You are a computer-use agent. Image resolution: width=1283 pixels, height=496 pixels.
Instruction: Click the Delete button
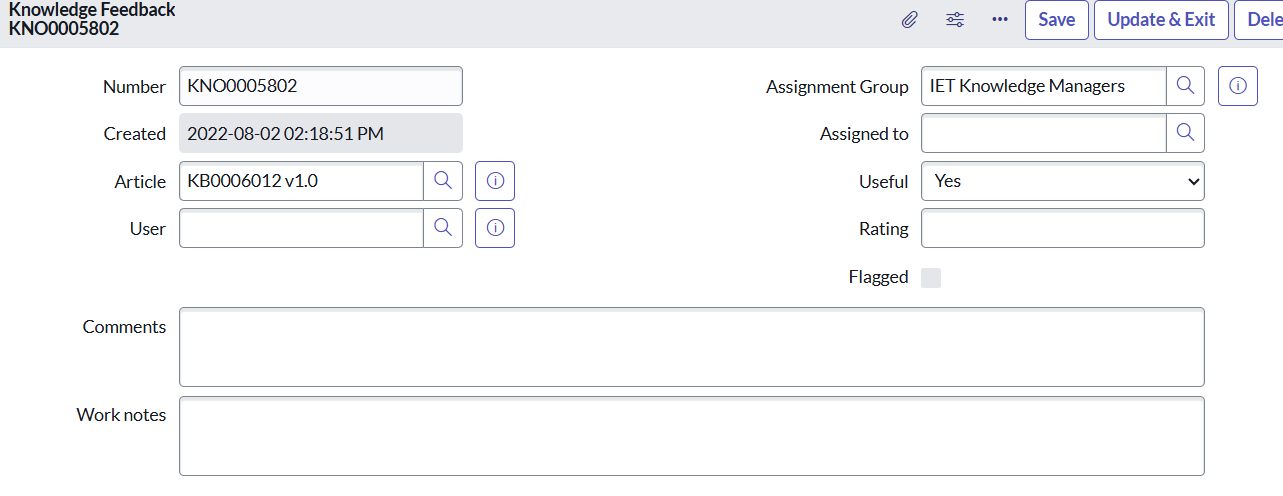[x=1262, y=20]
